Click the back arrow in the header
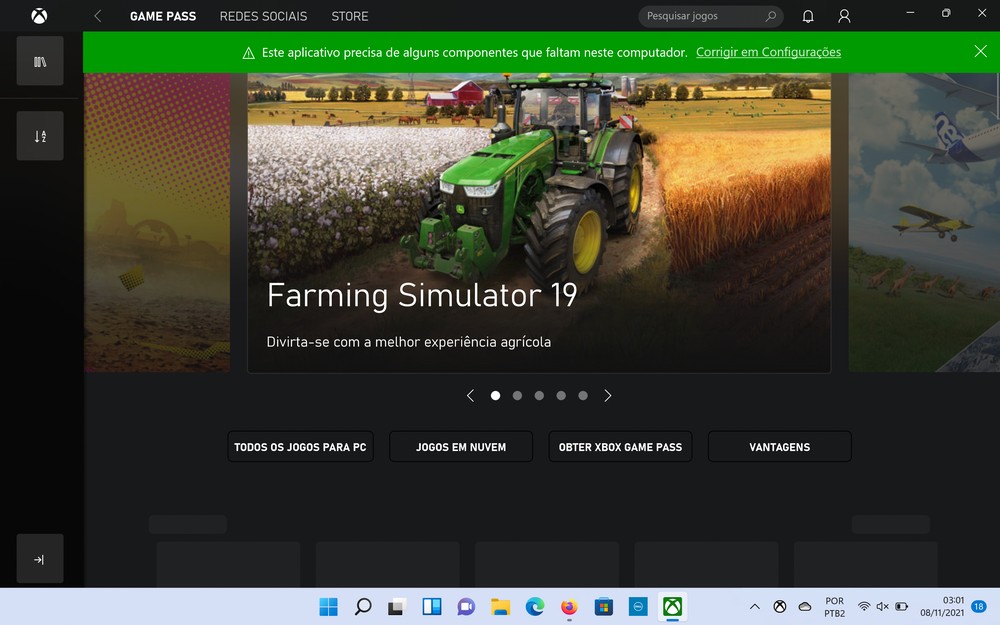This screenshot has height=625, width=1000. pyautogui.click(x=98, y=16)
